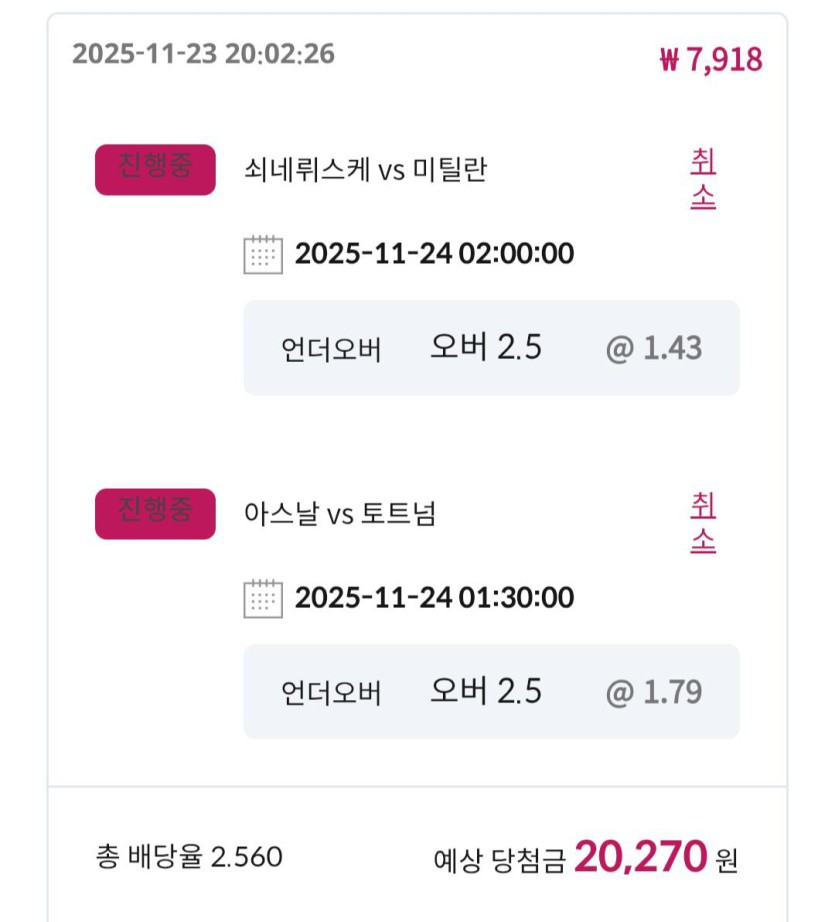Click the 01:30:00 kickoff date text
The width and height of the screenshot is (835, 922).
point(434,598)
